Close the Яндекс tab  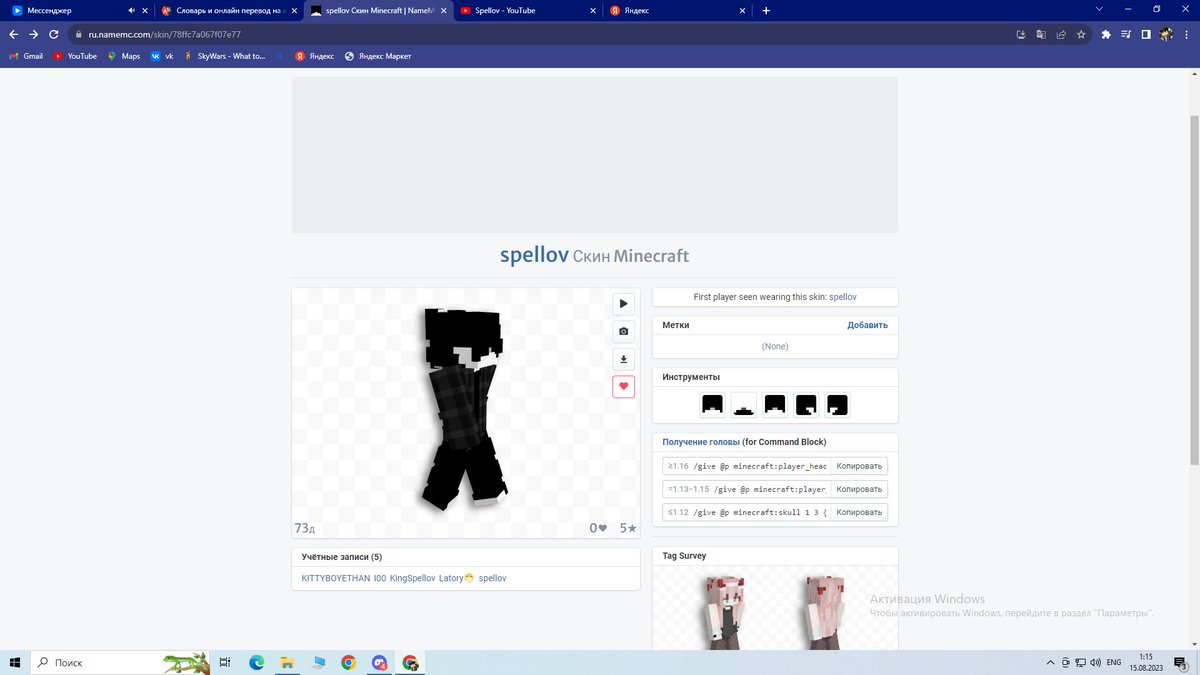coord(742,10)
